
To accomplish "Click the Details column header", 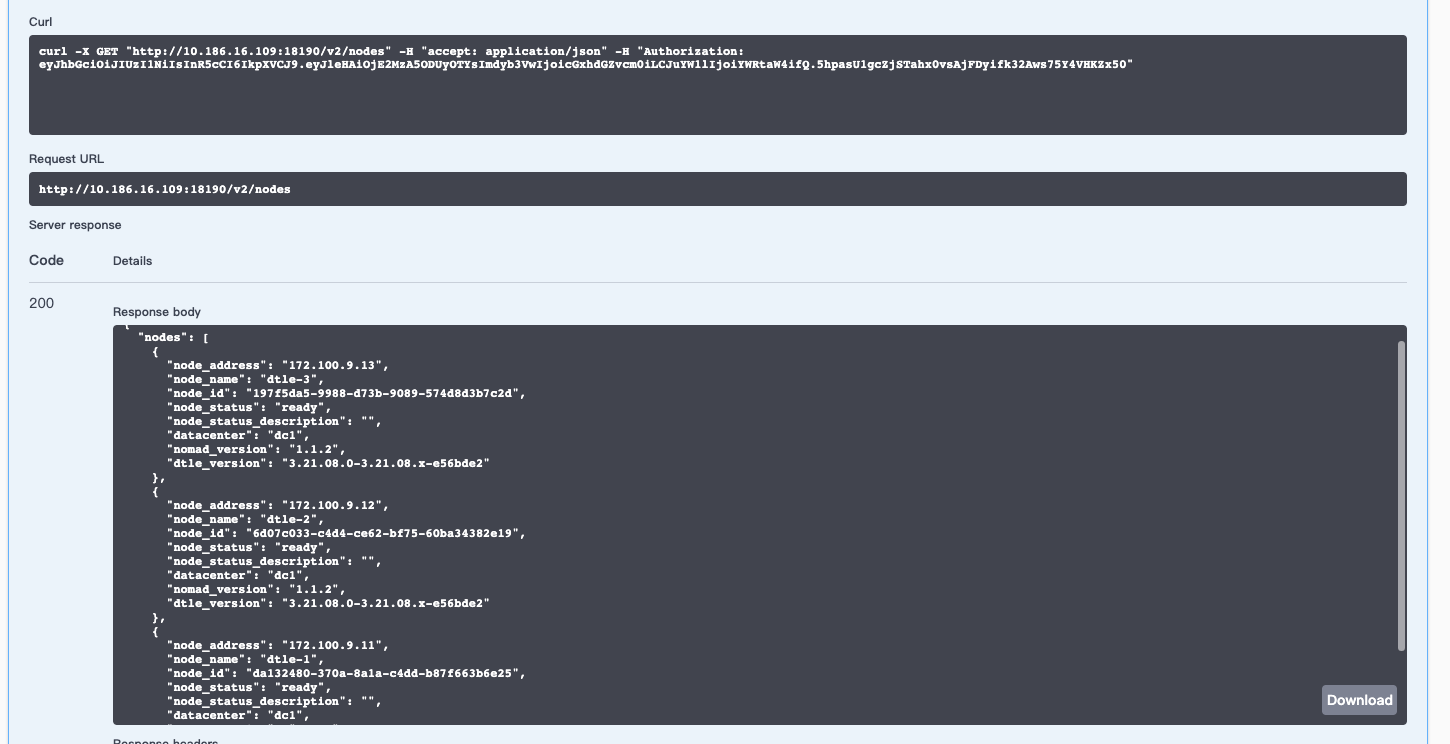I will click(x=133, y=260).
